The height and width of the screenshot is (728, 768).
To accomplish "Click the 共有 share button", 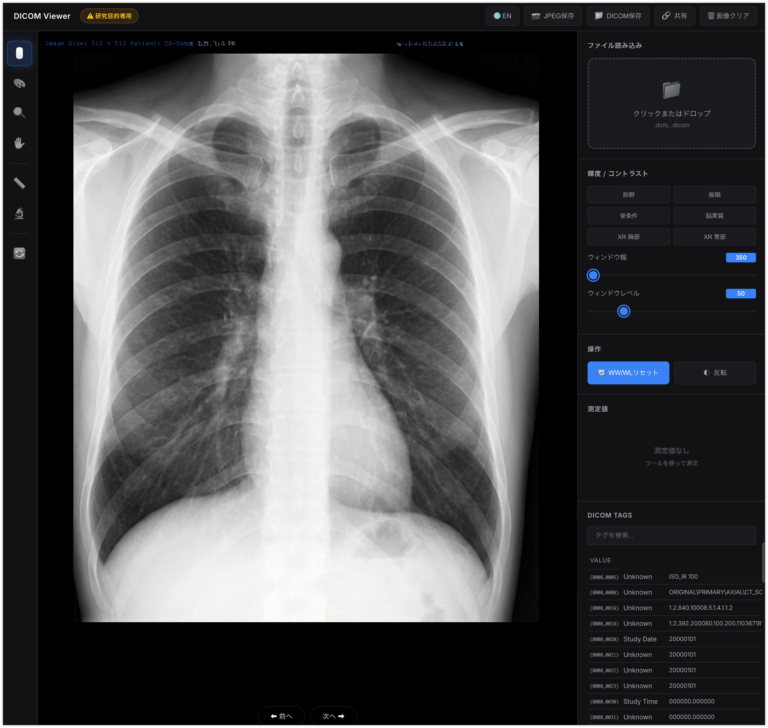I will tap(674, 16).
